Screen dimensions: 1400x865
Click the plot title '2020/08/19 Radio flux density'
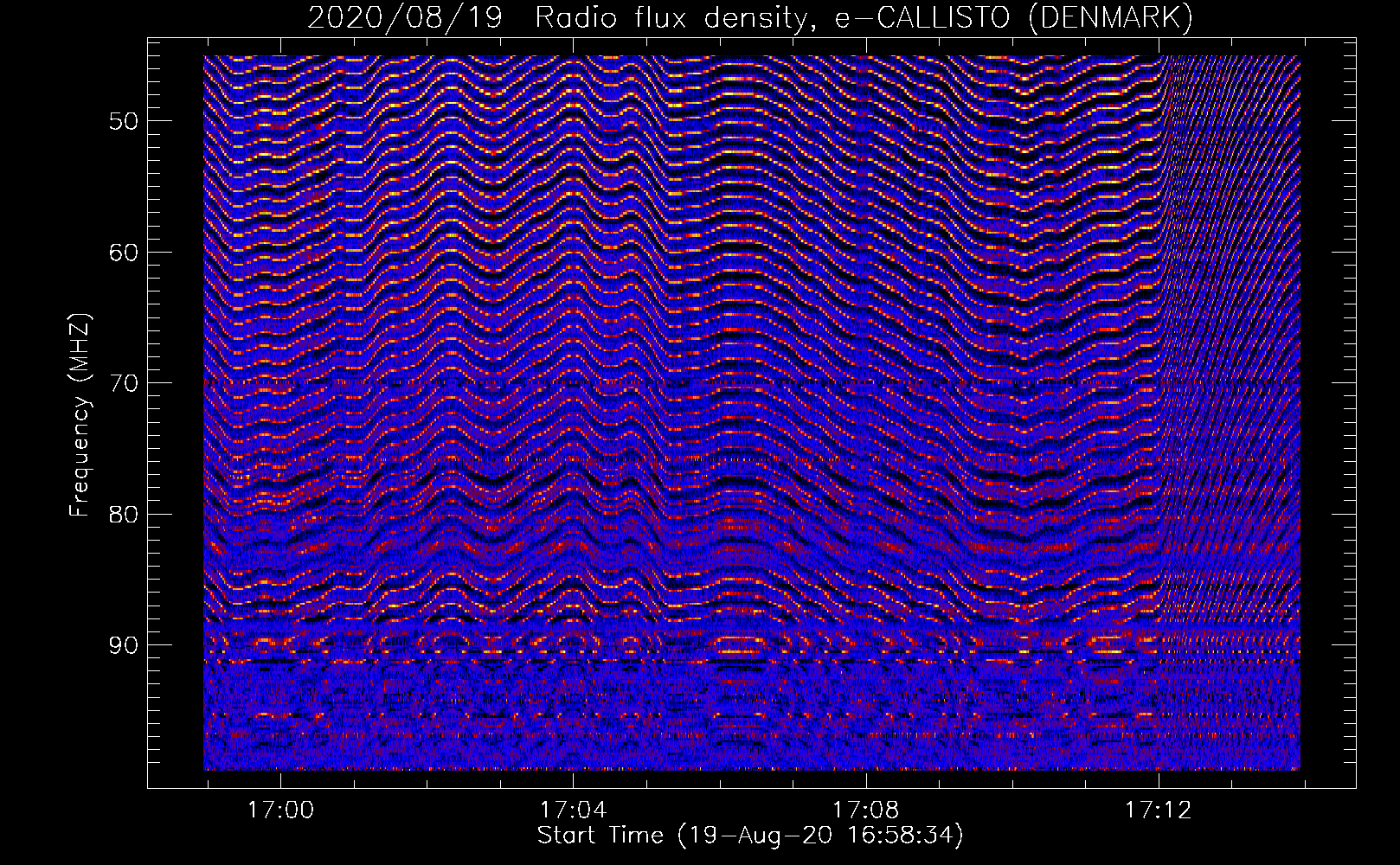(x=750, y=18)
